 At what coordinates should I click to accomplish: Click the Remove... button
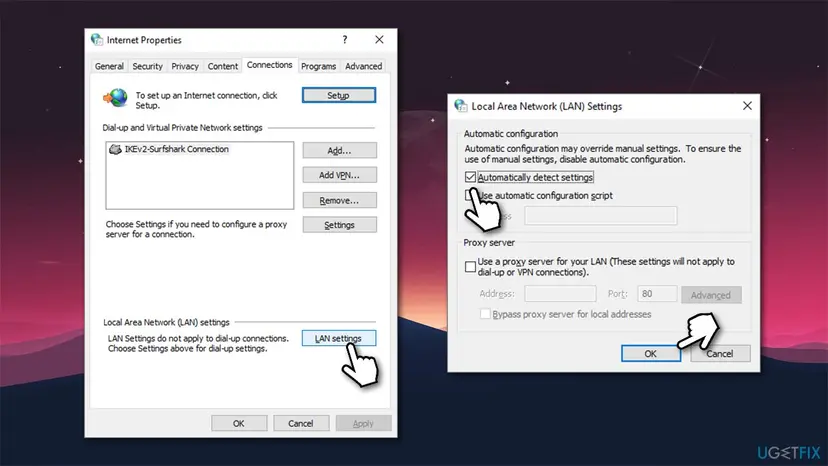[340, 200]
